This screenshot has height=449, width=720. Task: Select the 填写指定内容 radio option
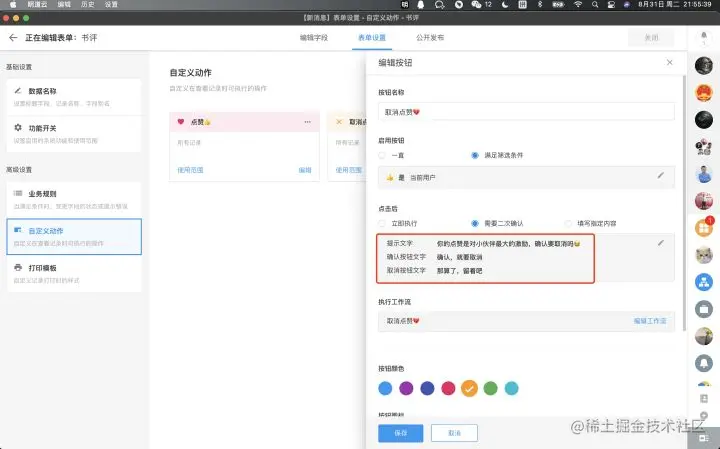[568, 223]
